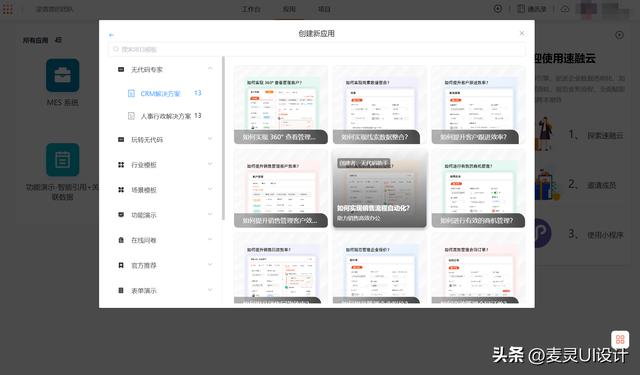The image size is (640, 375).
Task: Open 通讯录 in the top bar
Action: [x=532, y=9]
